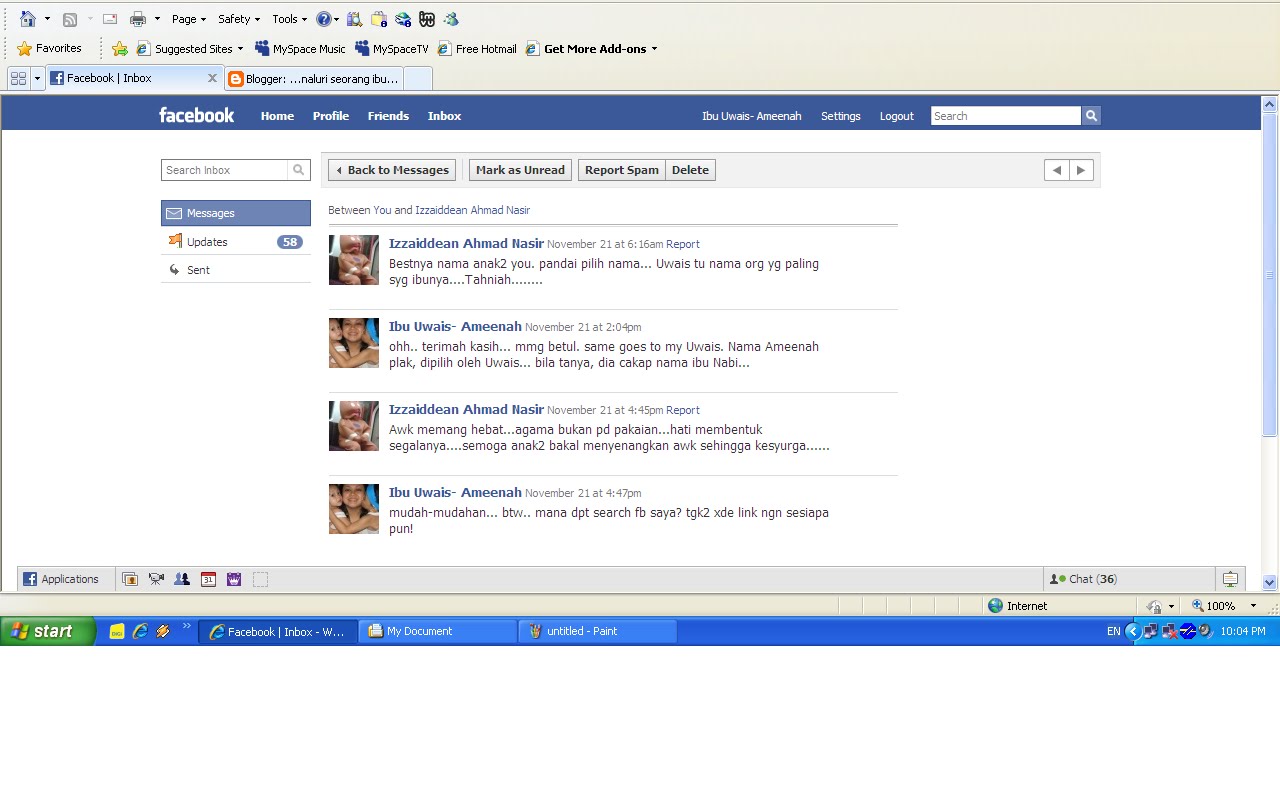The image size is (1280, 800).
Task: Open the Events calendar icon in the Facebook dock
Action: click(208, 579)
